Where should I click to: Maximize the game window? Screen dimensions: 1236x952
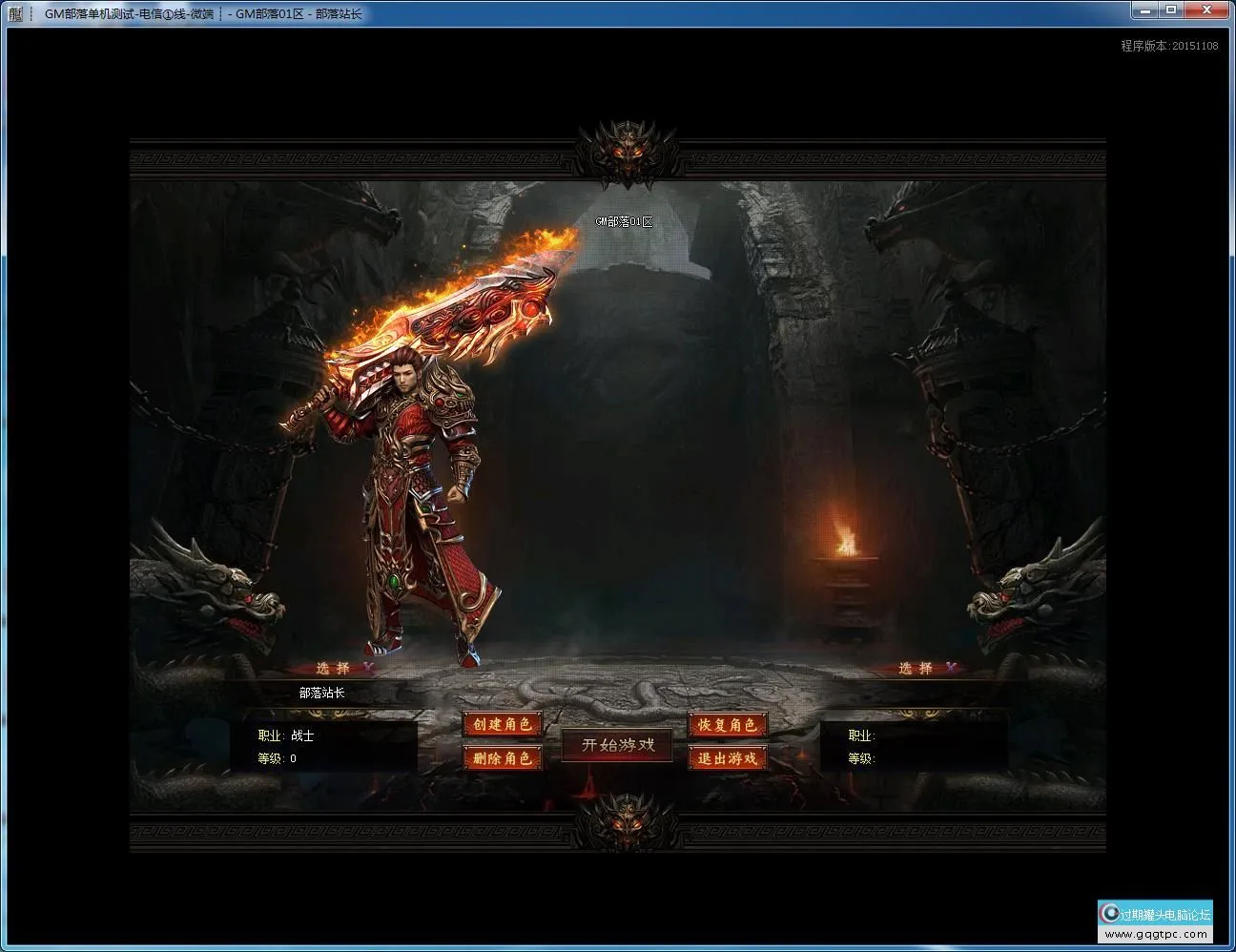(1171, 10)
